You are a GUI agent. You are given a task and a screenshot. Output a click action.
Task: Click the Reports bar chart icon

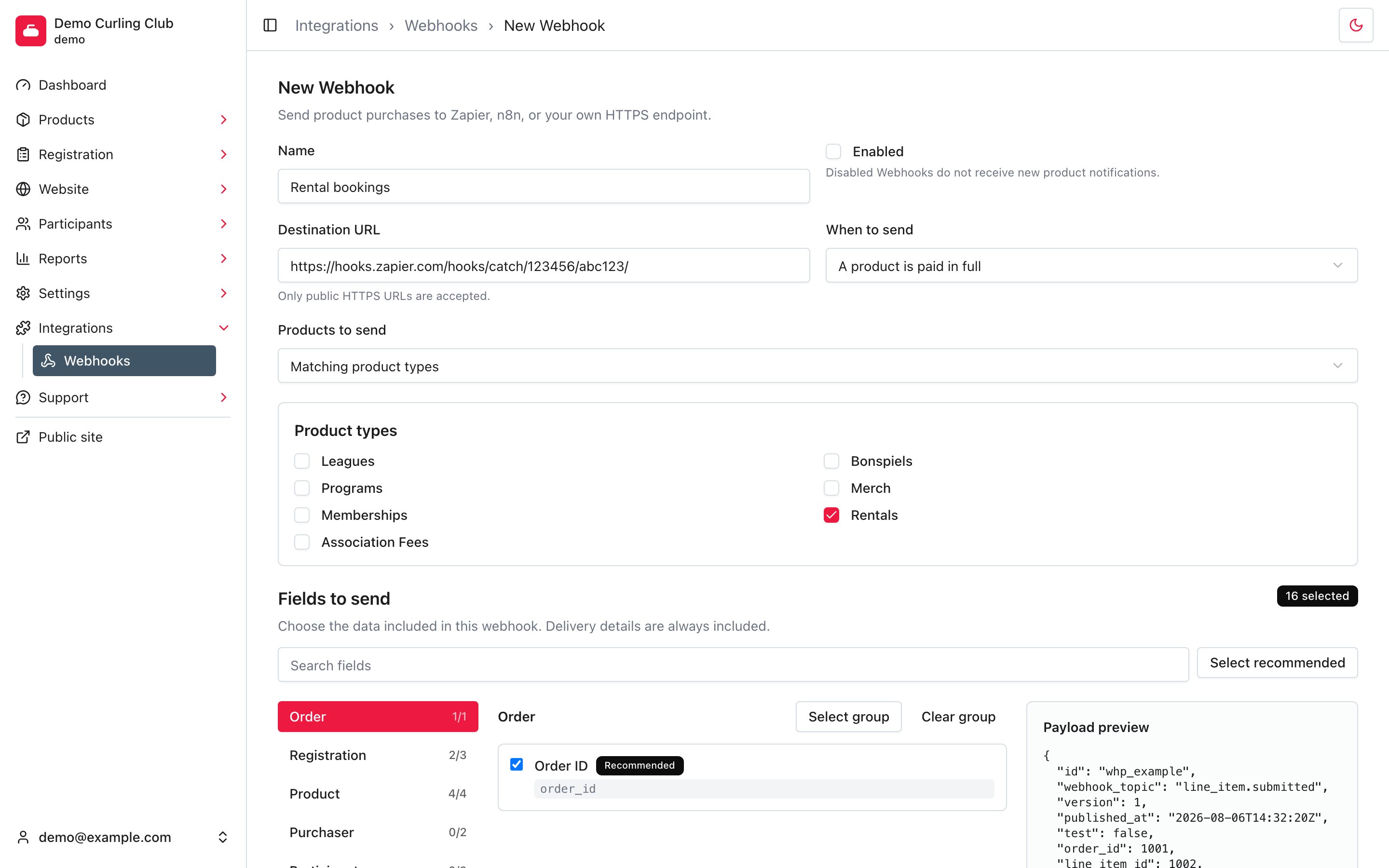coord(23,258)
